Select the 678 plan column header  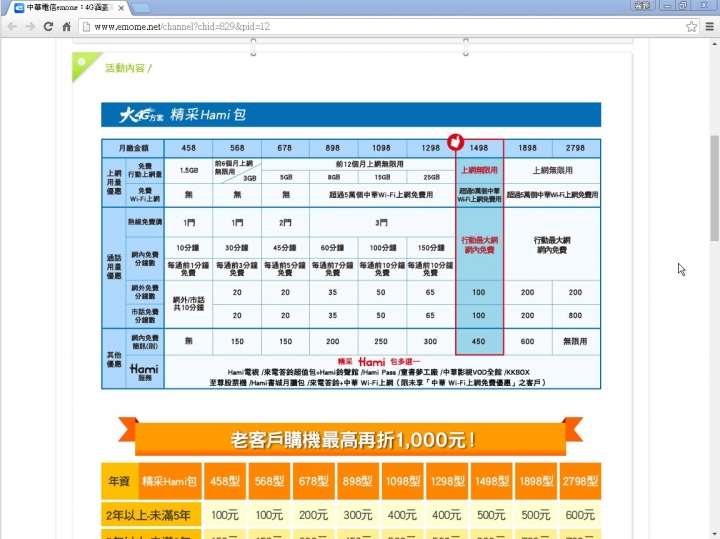285,148
